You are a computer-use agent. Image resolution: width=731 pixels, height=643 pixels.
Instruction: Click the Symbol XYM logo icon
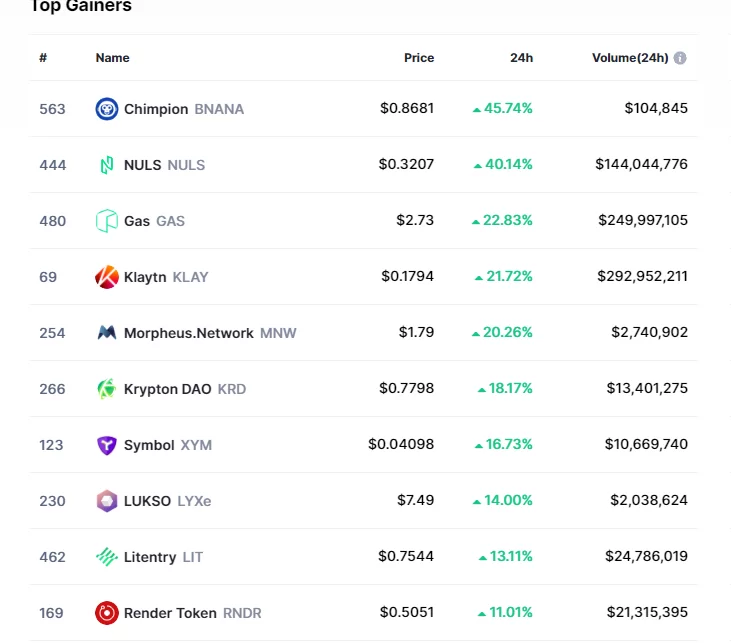pos(107,445)
